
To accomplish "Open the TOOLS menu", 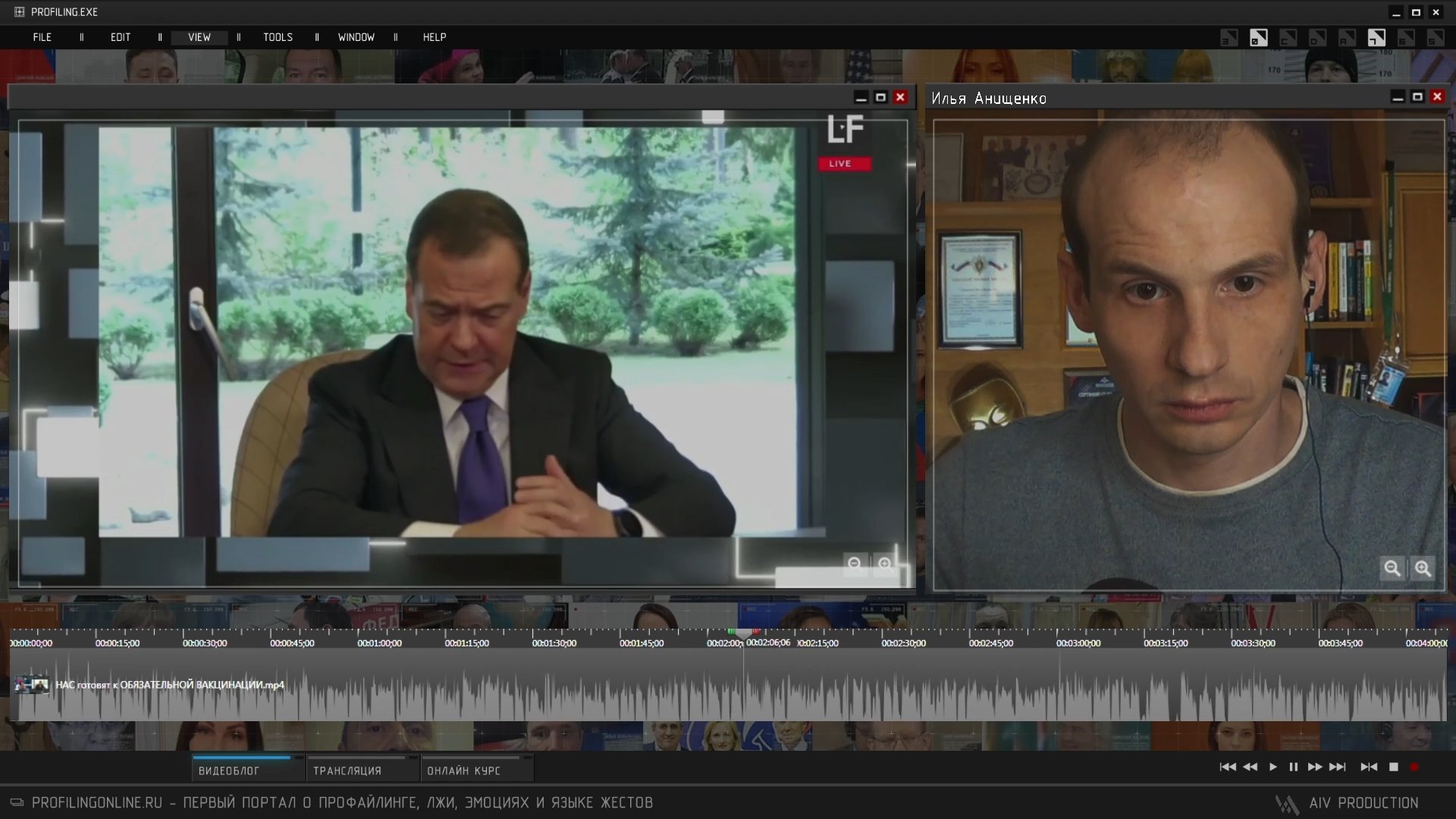I will [278, 37].
